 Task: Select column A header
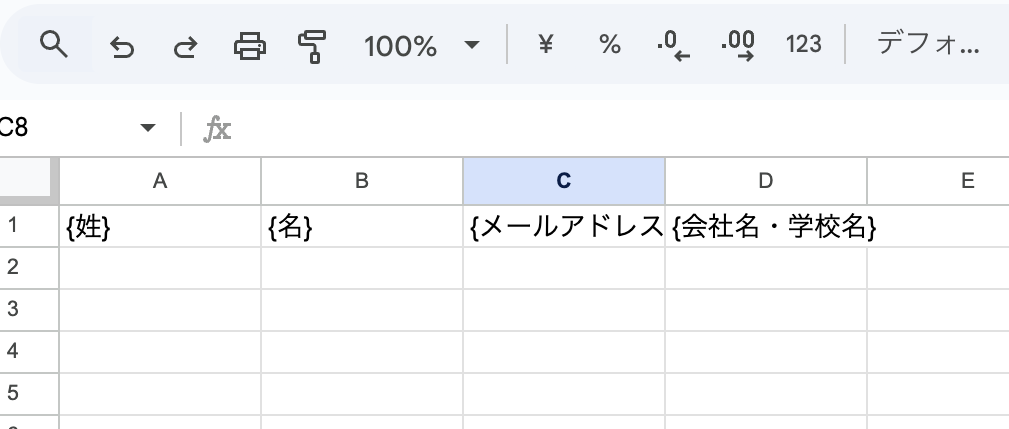160,181
